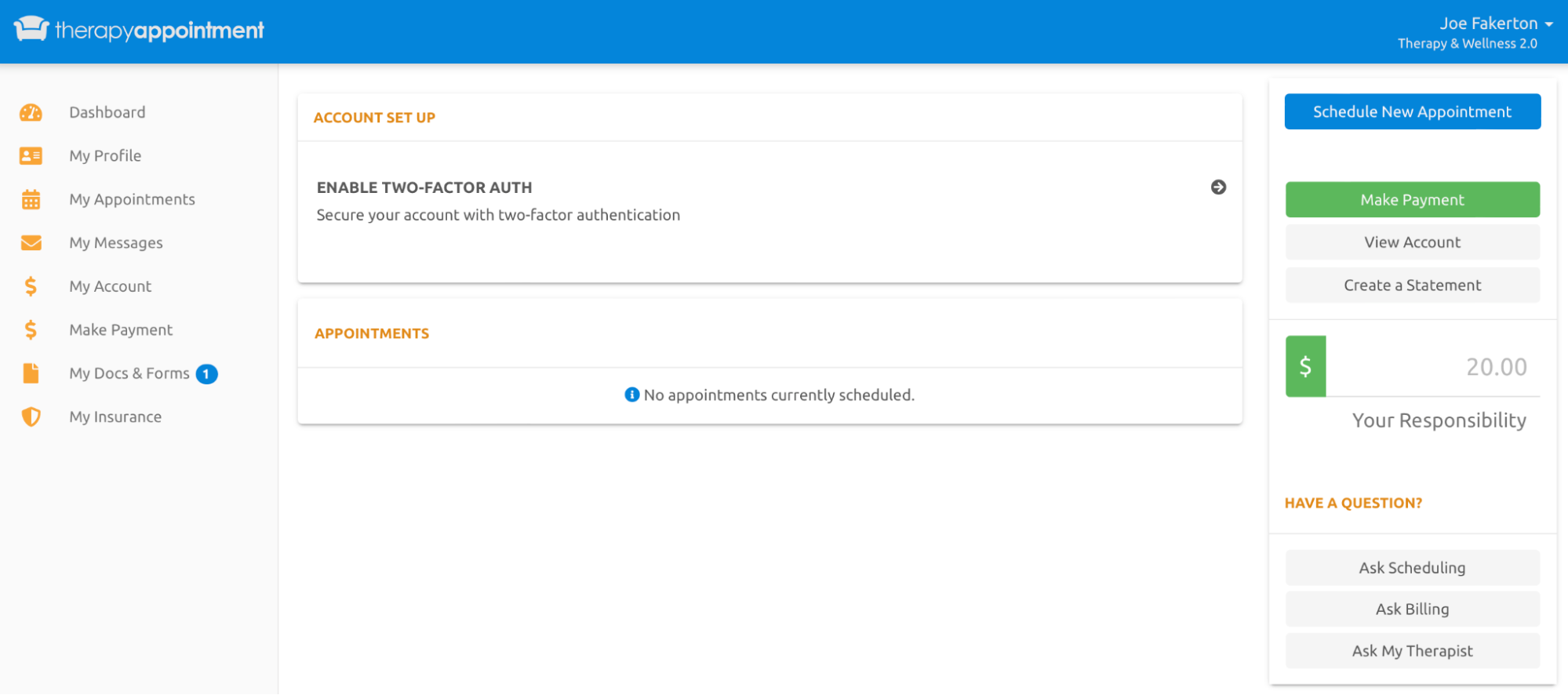Open My Appointments in sidebar
The height and width of the screenshot is (695, 1568).
pyautogui.click(x=132, y=199)
